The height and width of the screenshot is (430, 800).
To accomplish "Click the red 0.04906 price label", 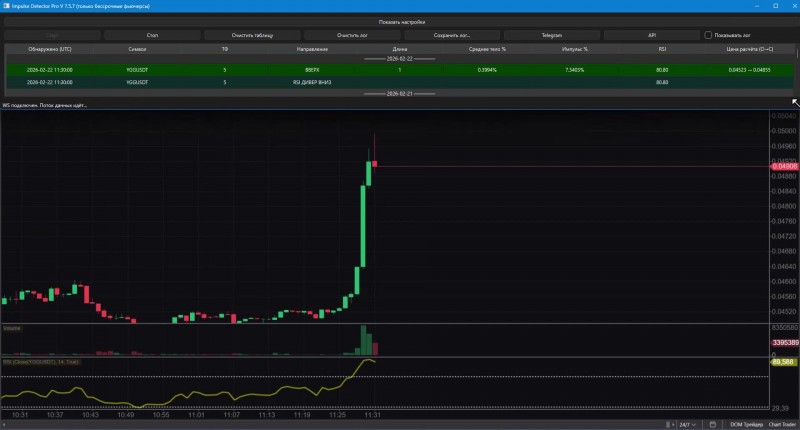I will (x=784, y=166).
